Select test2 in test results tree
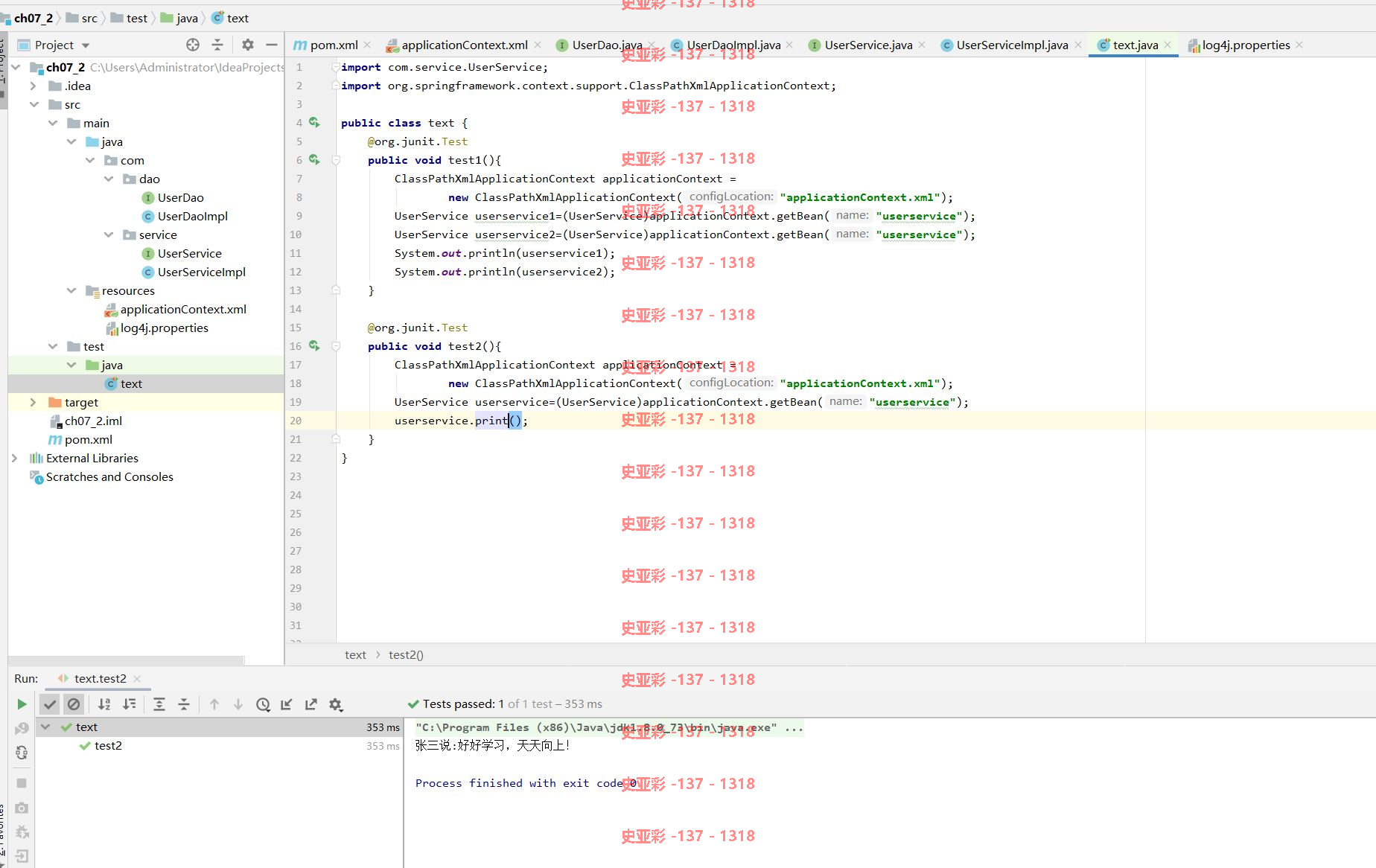Viewport: 1376px width, 868px height. 108,745
